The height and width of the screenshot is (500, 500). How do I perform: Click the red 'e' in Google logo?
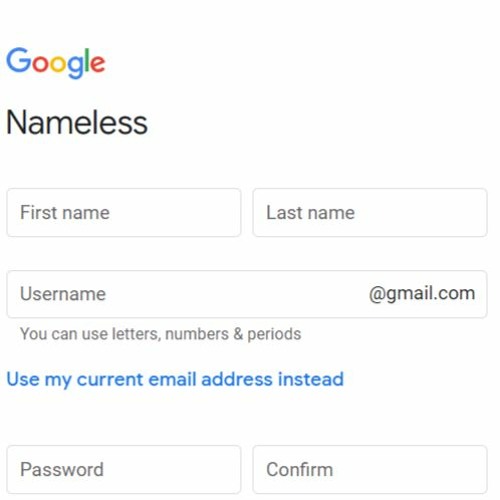(98, 64)
